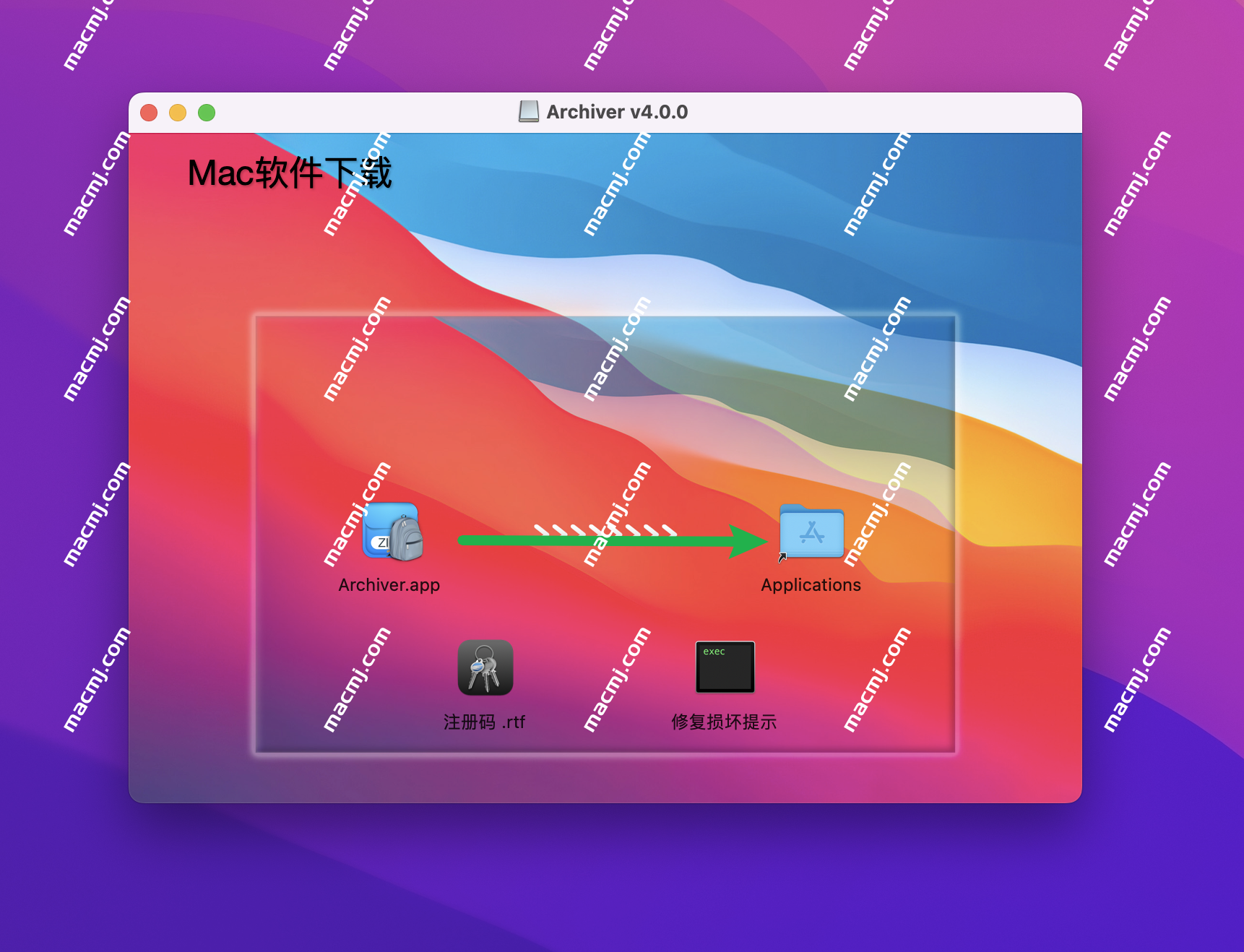Screen dimensions: 1244x952
Task: Open the Applications folder shortcut
Action: tap(811, 532)
